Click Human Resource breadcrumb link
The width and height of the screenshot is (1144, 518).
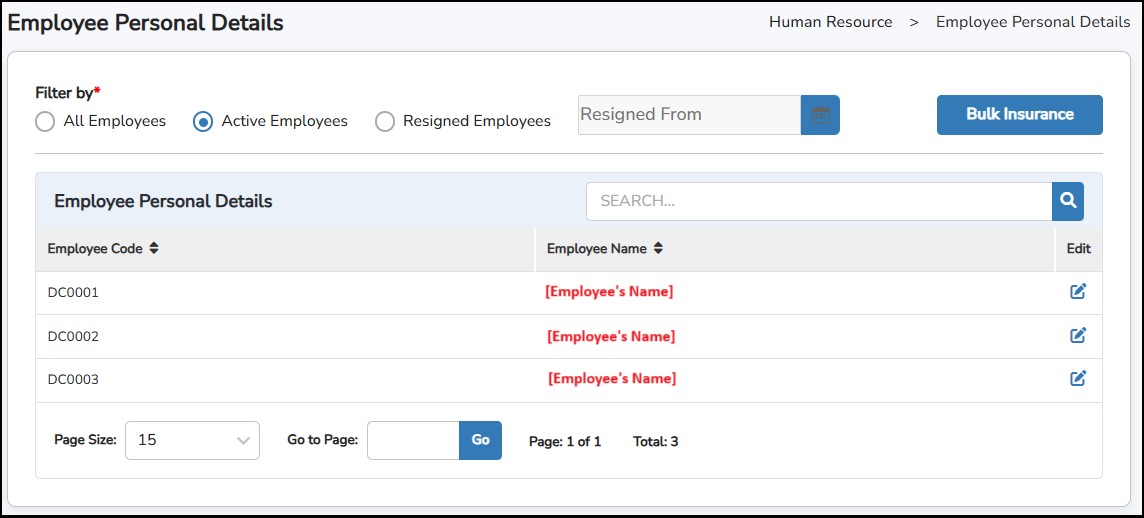pyautogui.click(x=830, y=22)
